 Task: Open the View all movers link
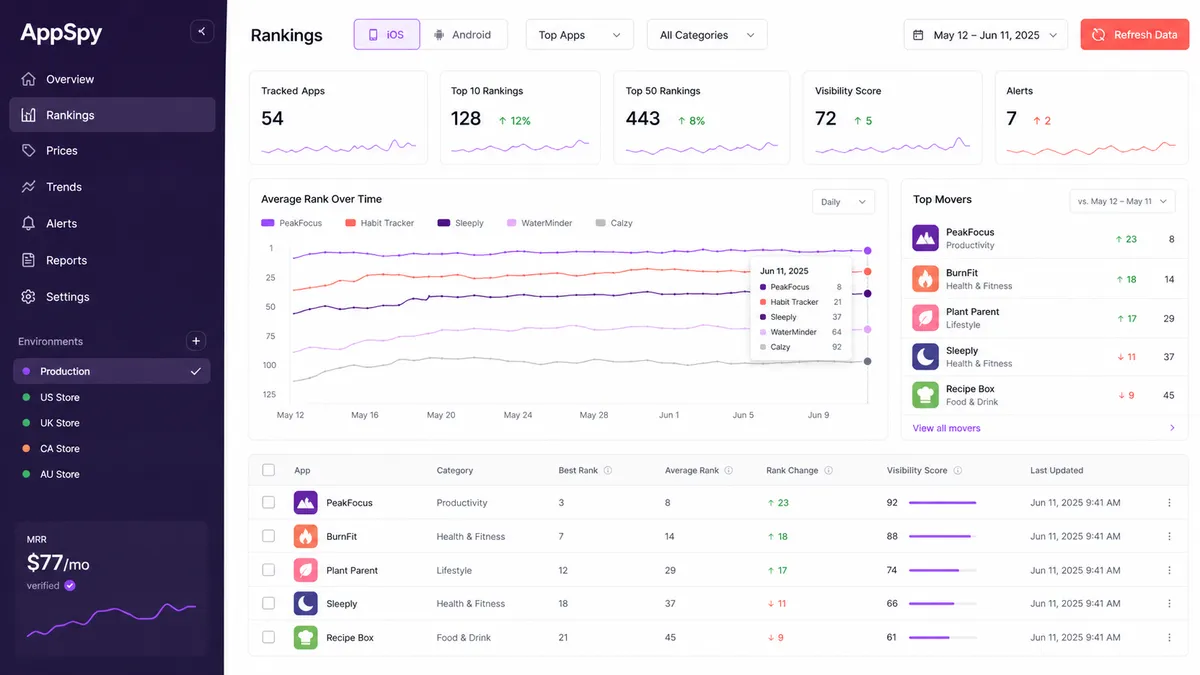(946, 428)
